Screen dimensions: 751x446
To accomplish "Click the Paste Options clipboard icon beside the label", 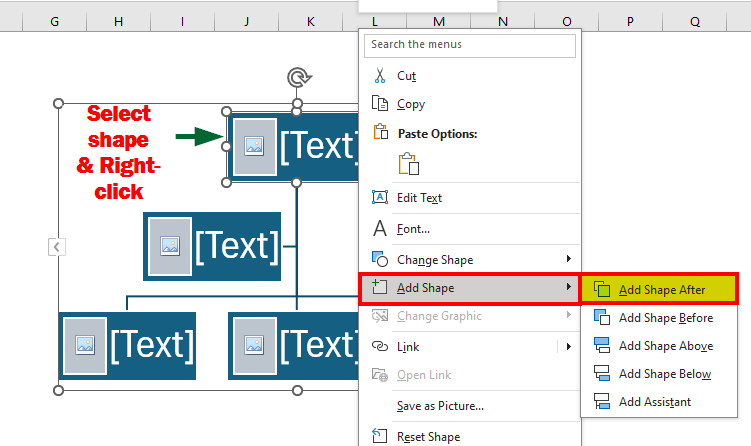I will pos(381,132).
